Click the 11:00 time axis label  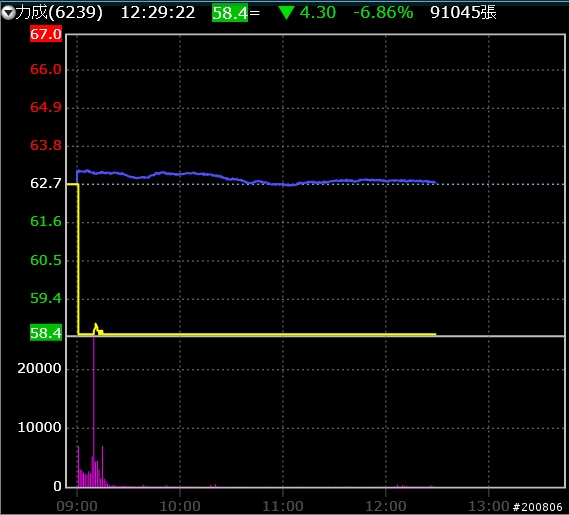[283, 506]
